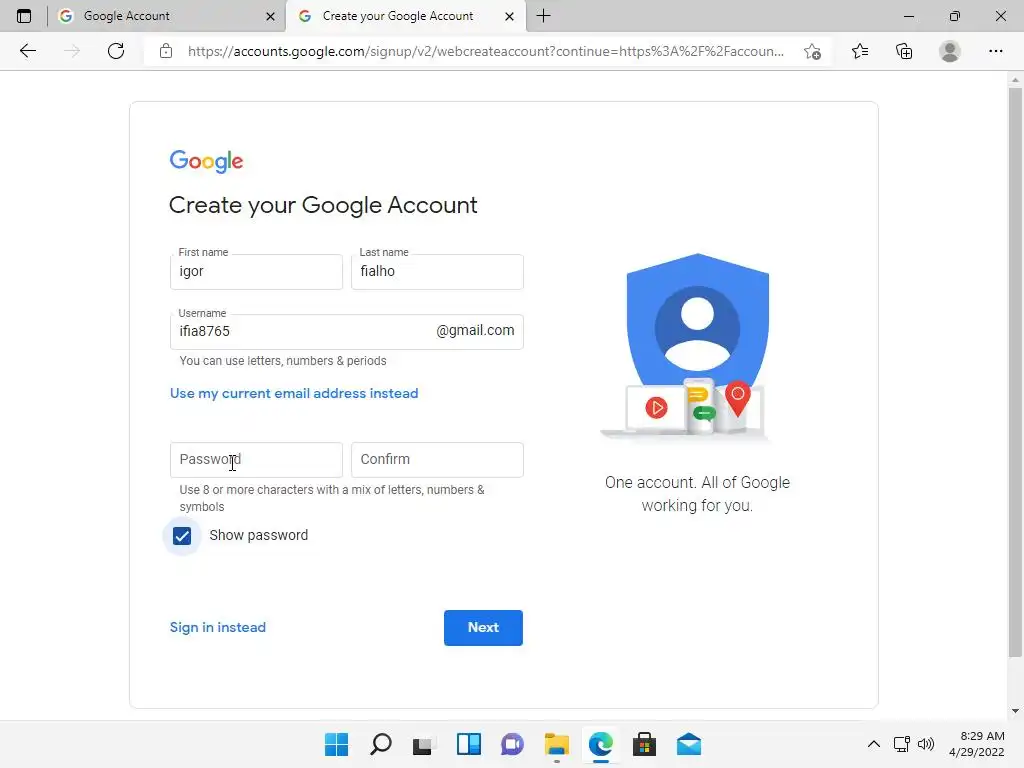Click the Last name field
Viewport: 1024px width, 768px height.
pos(437,272)
